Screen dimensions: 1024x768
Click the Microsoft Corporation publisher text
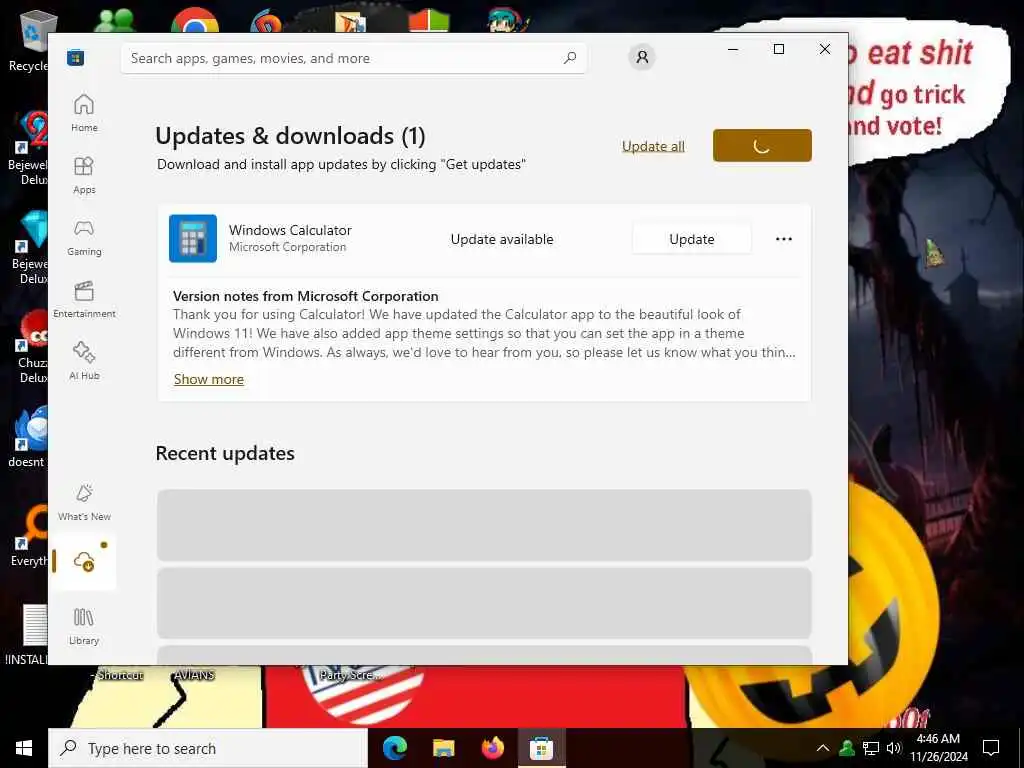pyautogui.click(x=287, y=247)
